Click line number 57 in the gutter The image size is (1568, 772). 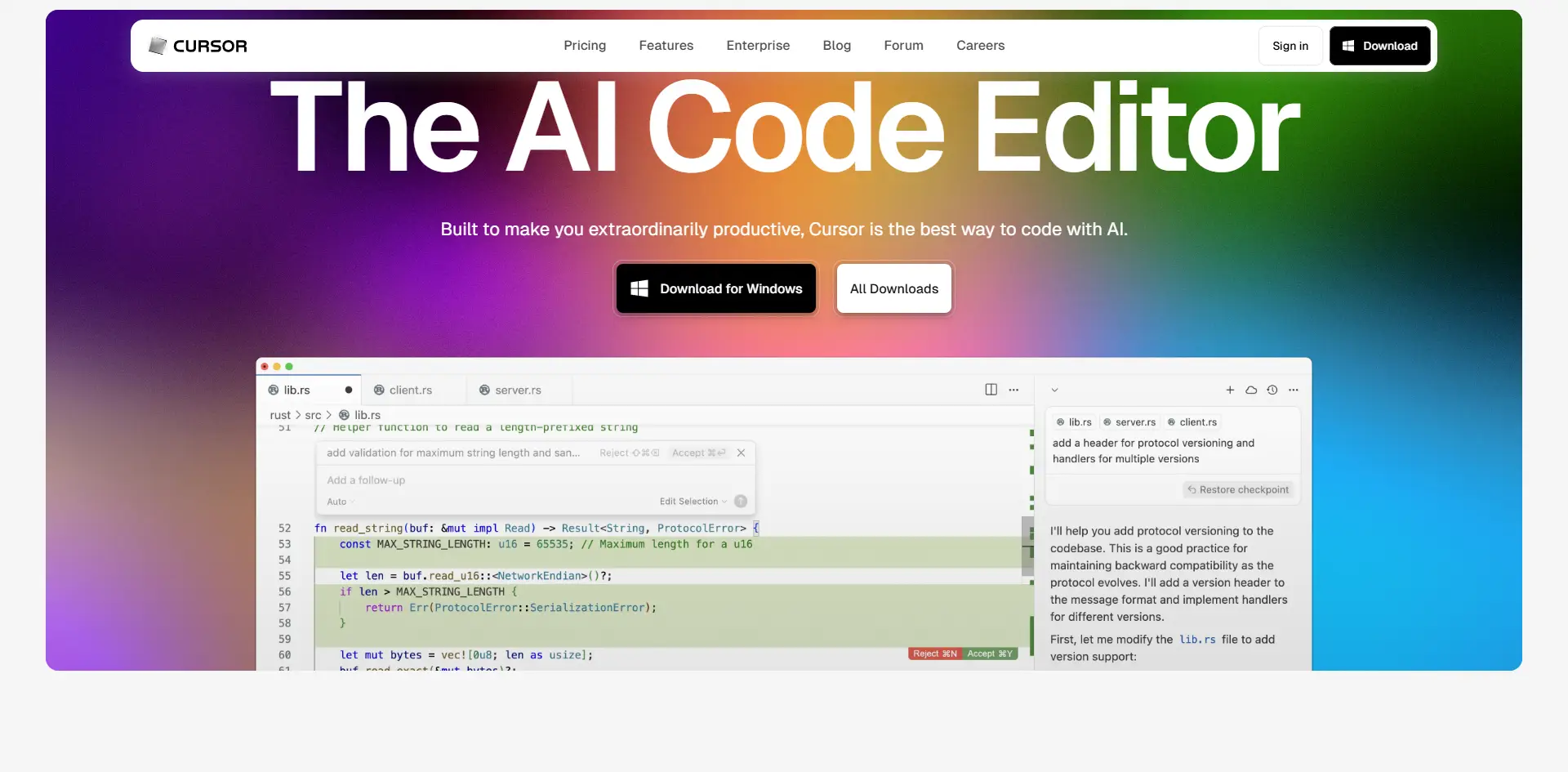(x=284, y=608)
